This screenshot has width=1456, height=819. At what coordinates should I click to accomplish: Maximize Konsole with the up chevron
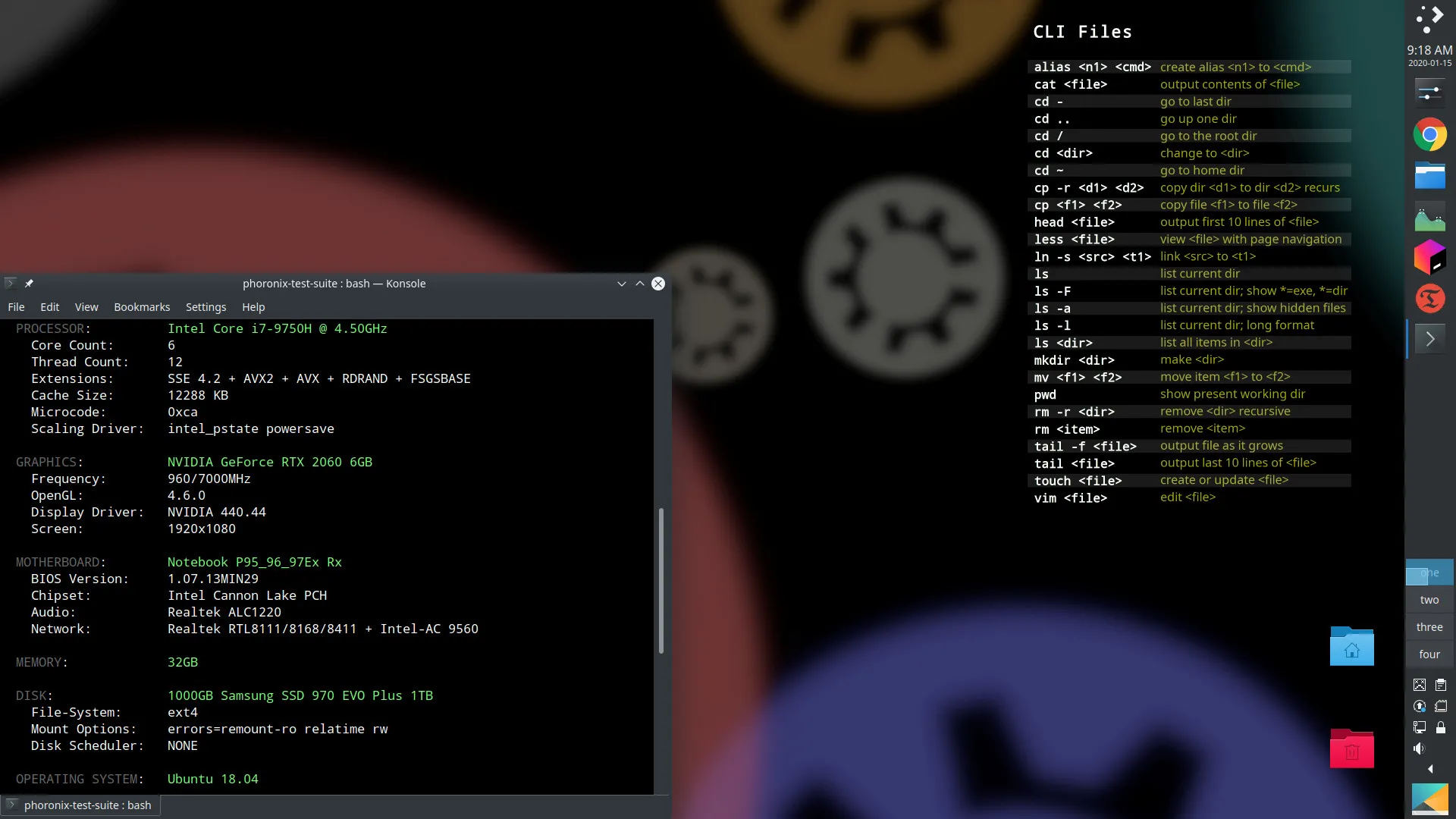(640, 284)
